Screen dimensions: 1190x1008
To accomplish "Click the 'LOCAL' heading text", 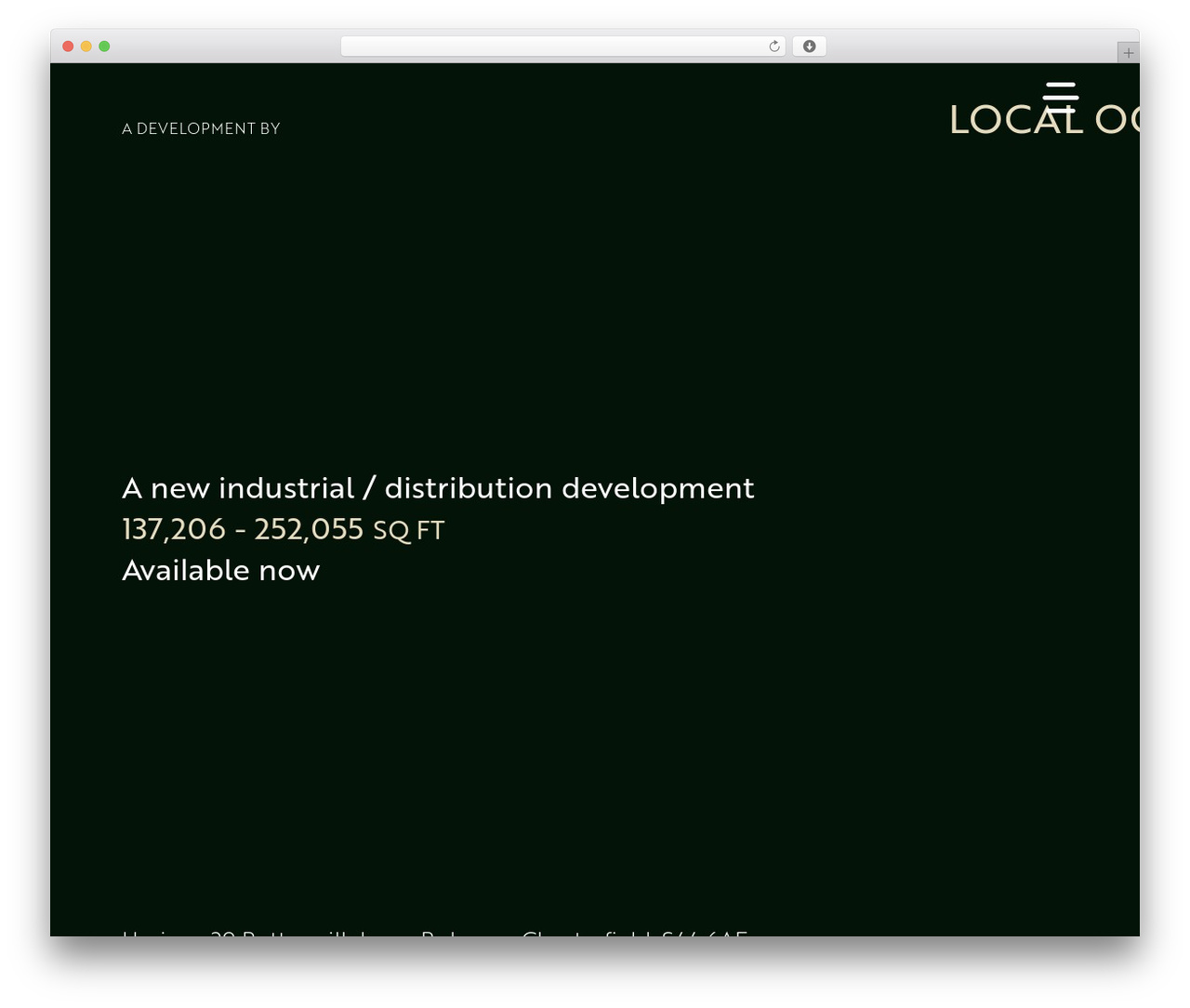I will coord(1016,119).
